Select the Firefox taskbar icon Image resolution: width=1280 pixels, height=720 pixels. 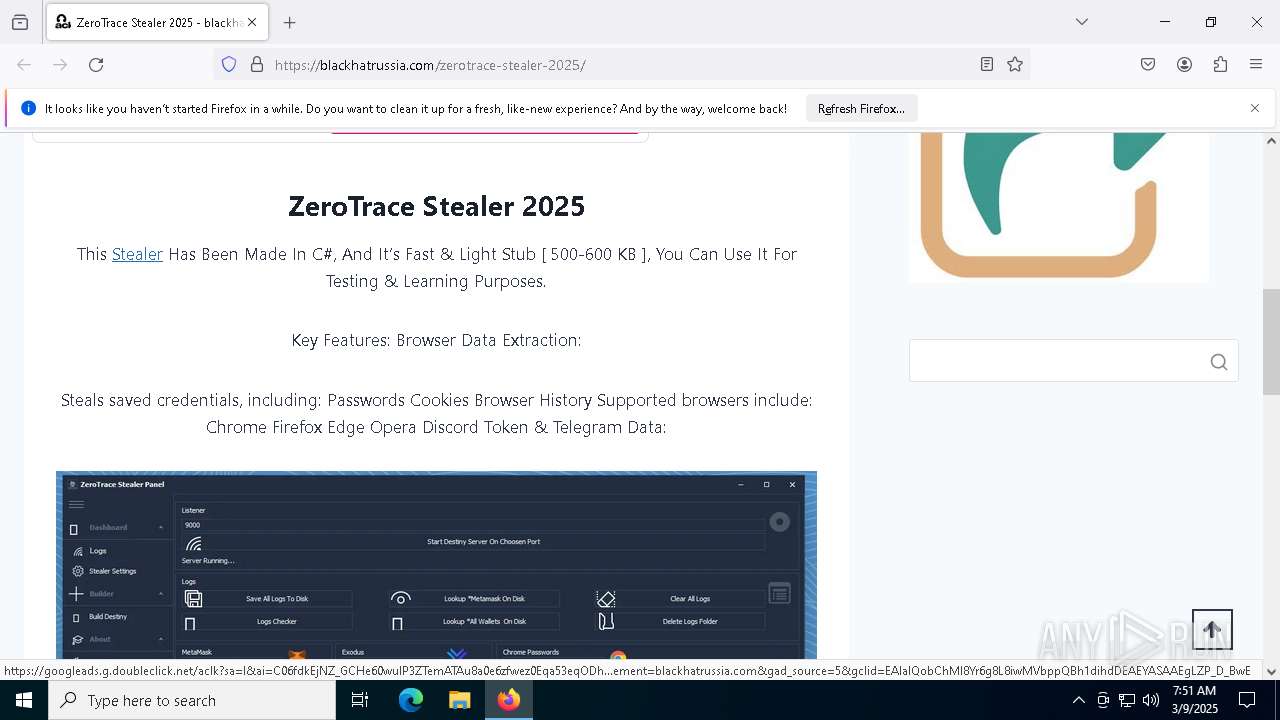tap(509, 700)
